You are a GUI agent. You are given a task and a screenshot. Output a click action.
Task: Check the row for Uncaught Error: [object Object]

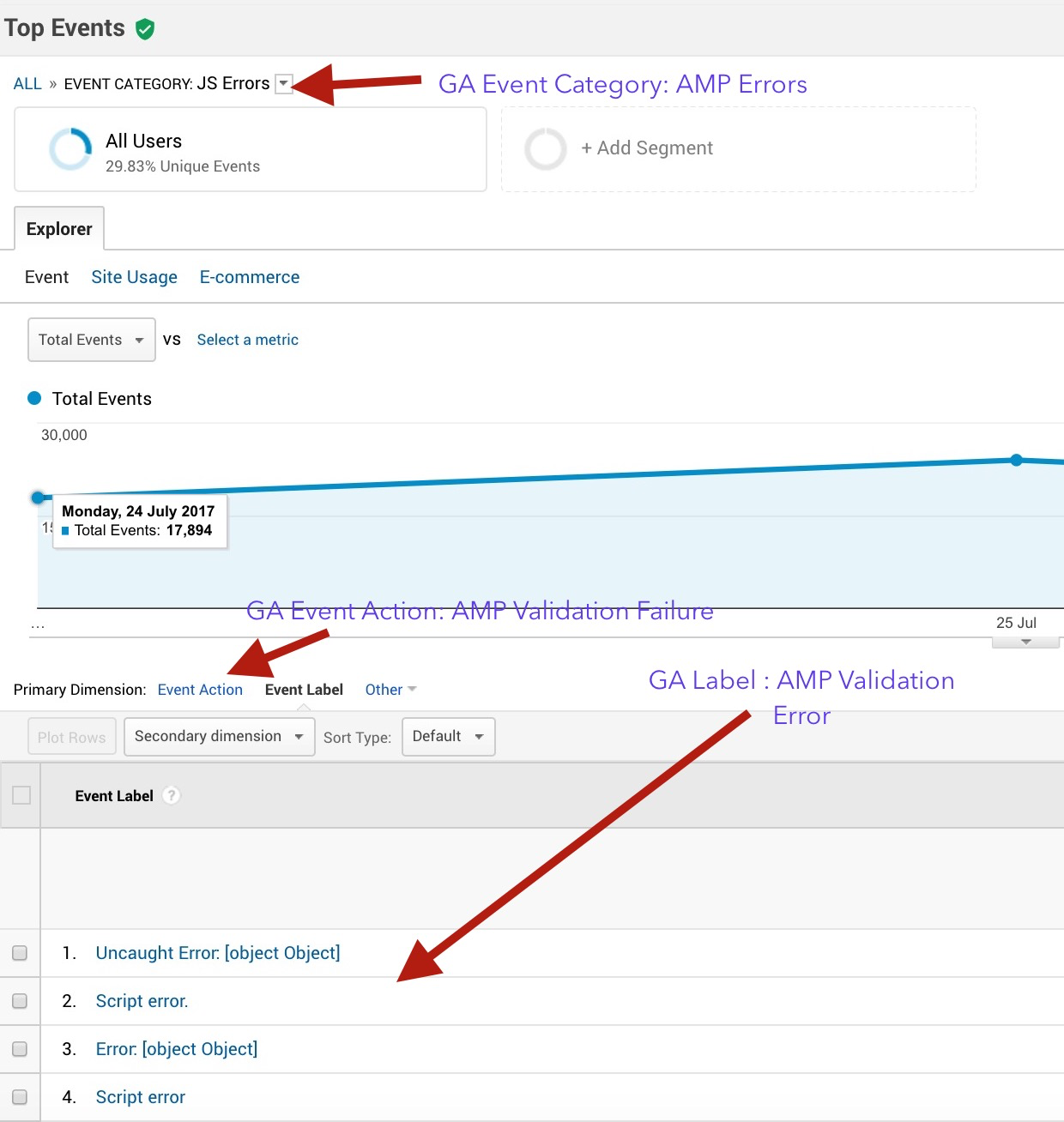pos(20,952)
